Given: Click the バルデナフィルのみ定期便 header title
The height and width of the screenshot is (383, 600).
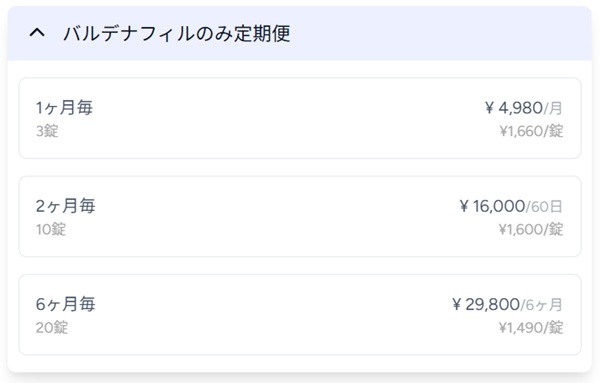Looking at the screenshot, I should coord(177,34).
